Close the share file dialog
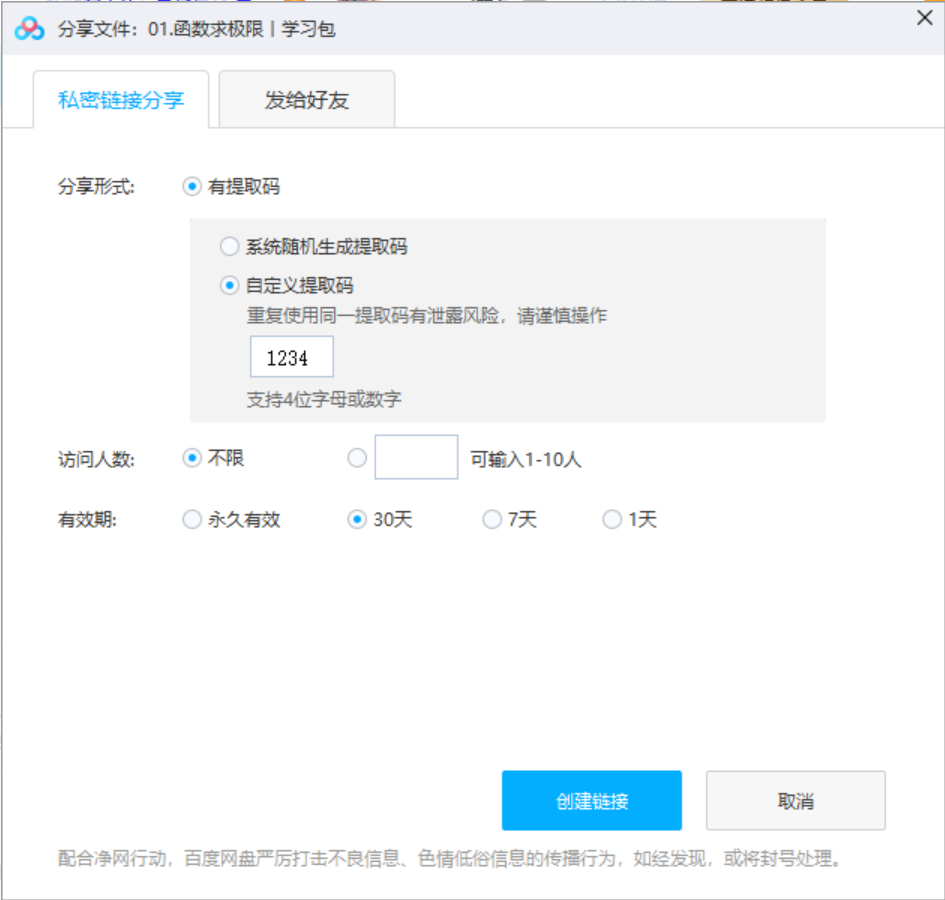This screenshot has width=945, height=900. tap(925, 17)
